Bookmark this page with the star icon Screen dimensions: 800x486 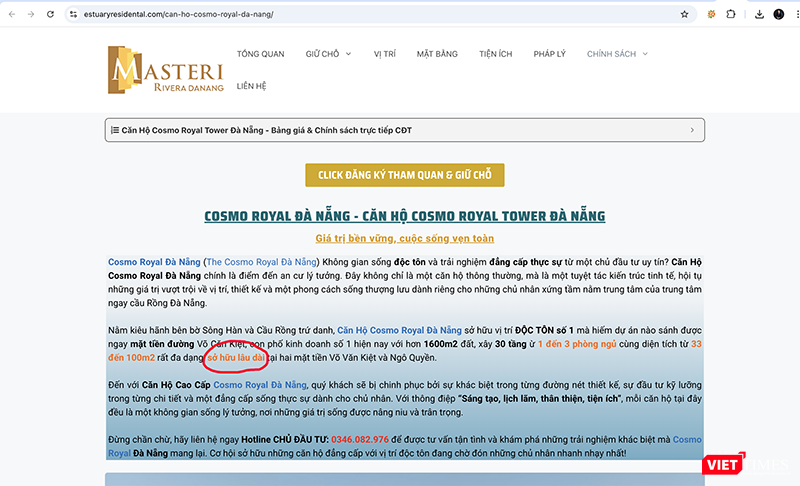pos(684,15)
